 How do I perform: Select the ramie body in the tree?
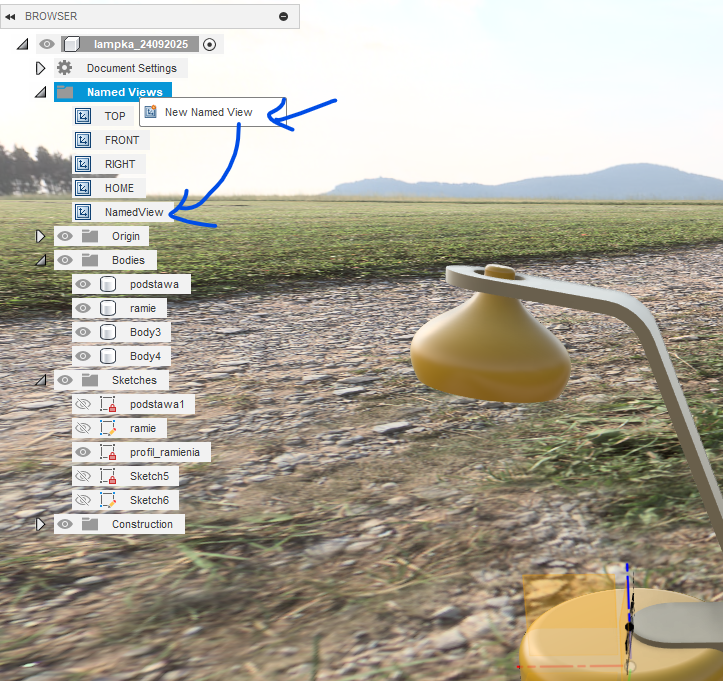142,308
